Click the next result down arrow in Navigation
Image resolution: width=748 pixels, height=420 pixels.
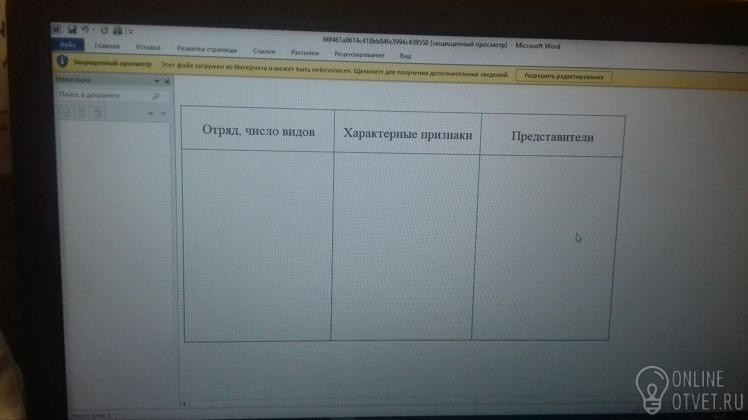163,114
